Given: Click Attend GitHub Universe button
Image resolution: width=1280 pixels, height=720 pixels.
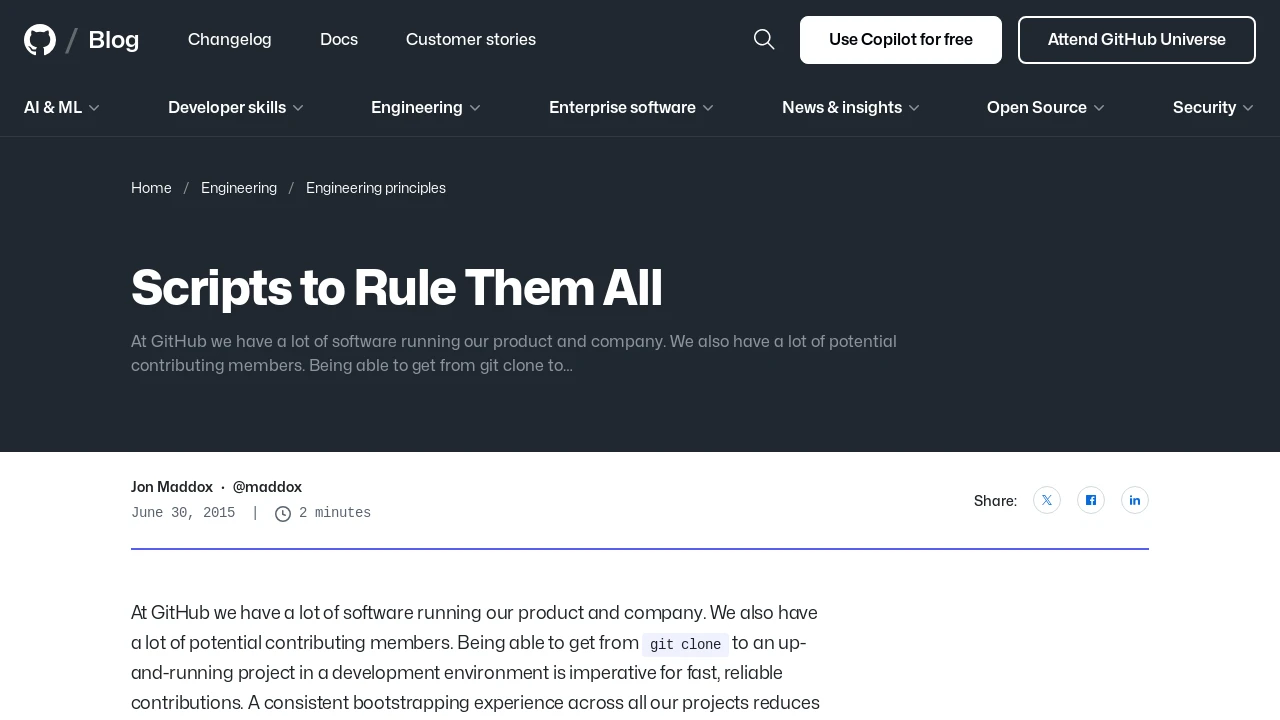Looking at the screenshot, I should 1137,40.
